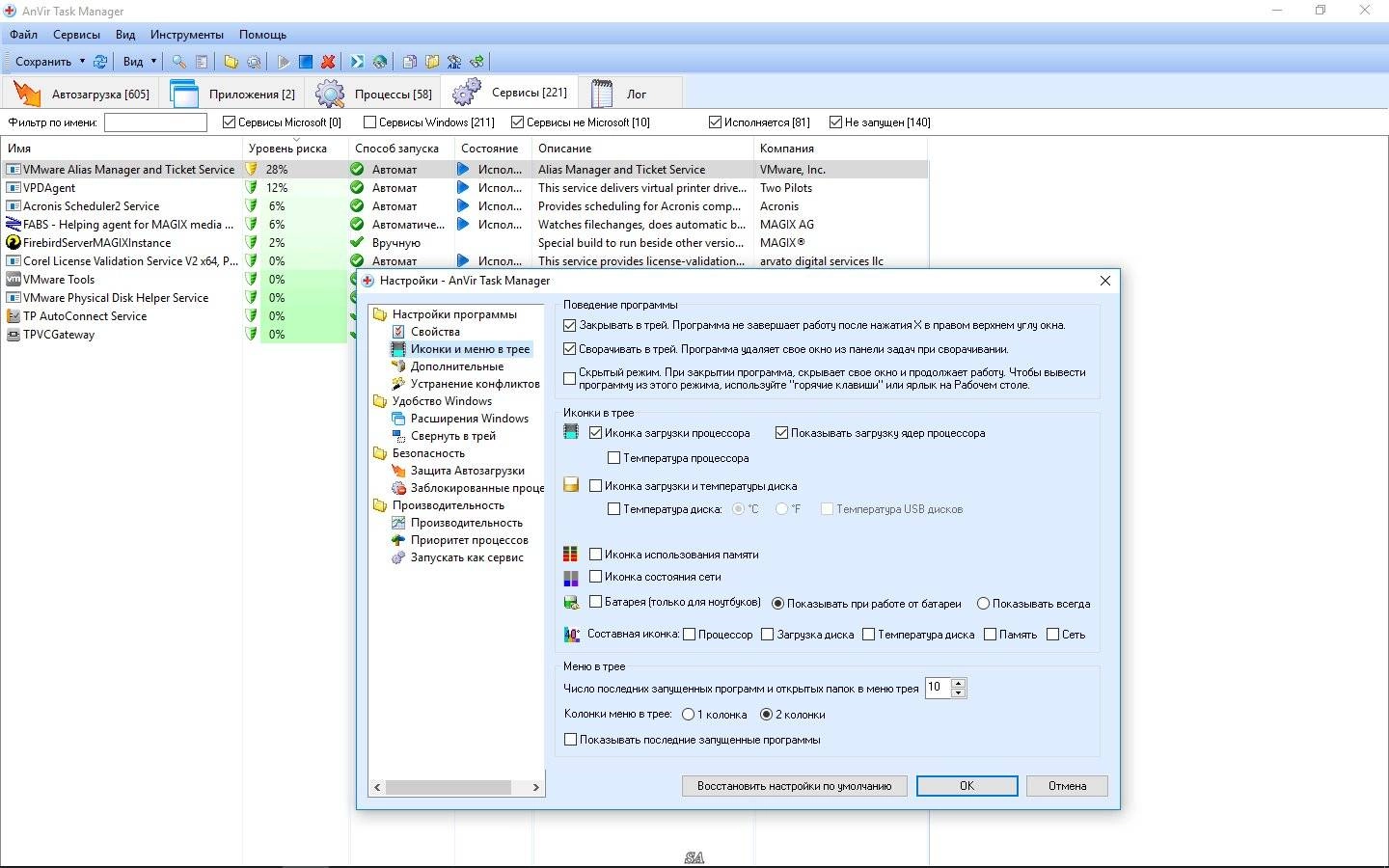Open the Файл menu
Image resolution: width=1389 pixels, height=868 pixels.
pyautogui.click(x=24, y=34)
